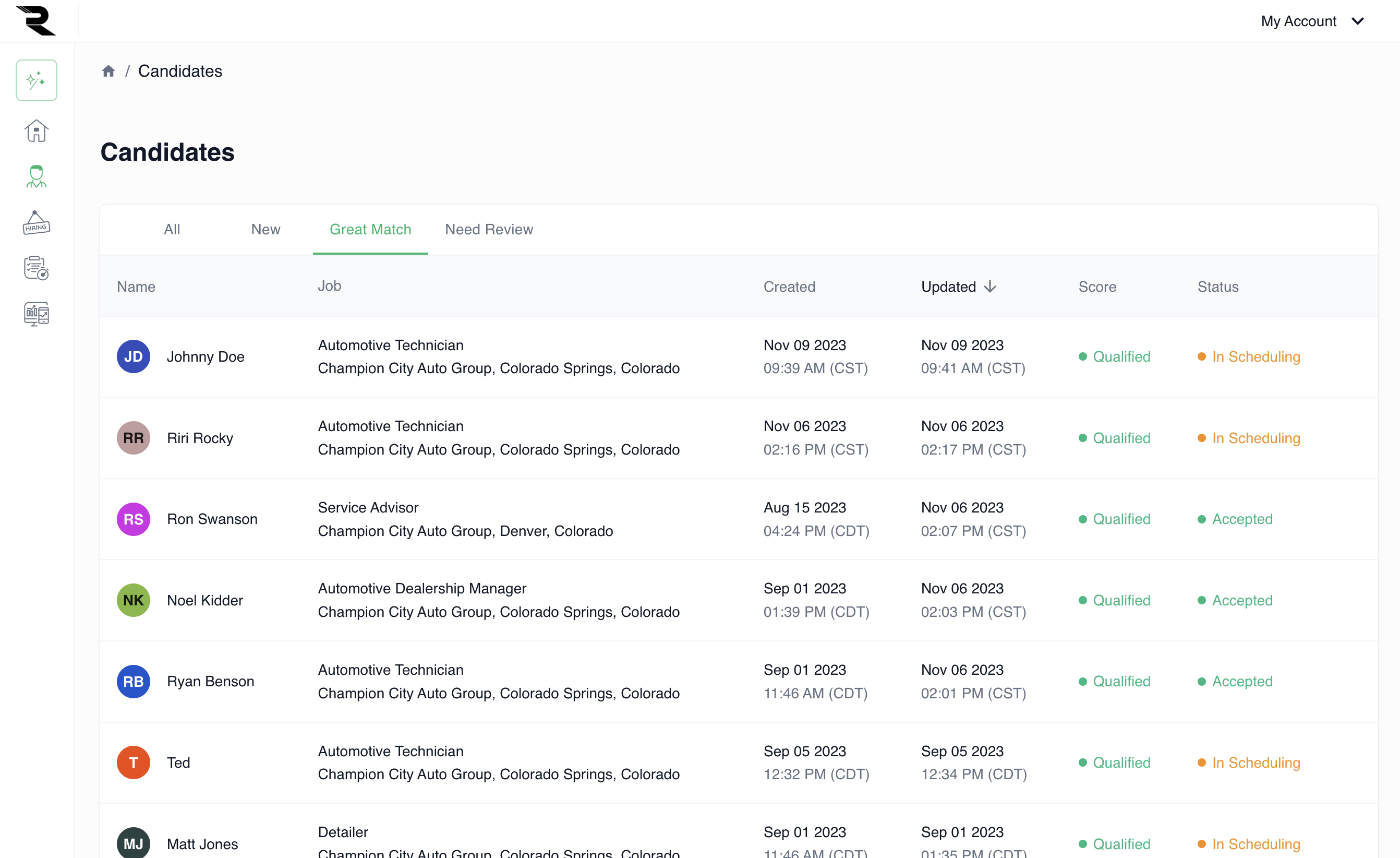Click Matt Jones's purple MJ avatar
Screen dimensions: 1400x858
pos(133,843)
